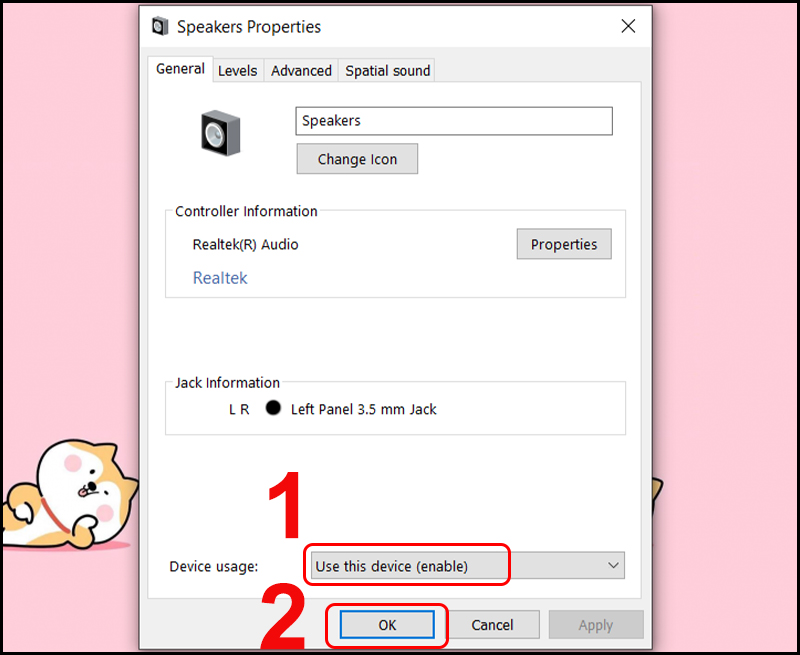The image size is (800, 655).
Task: Click the Left Panel 3.5 mm Jack label
Action: 364,409
